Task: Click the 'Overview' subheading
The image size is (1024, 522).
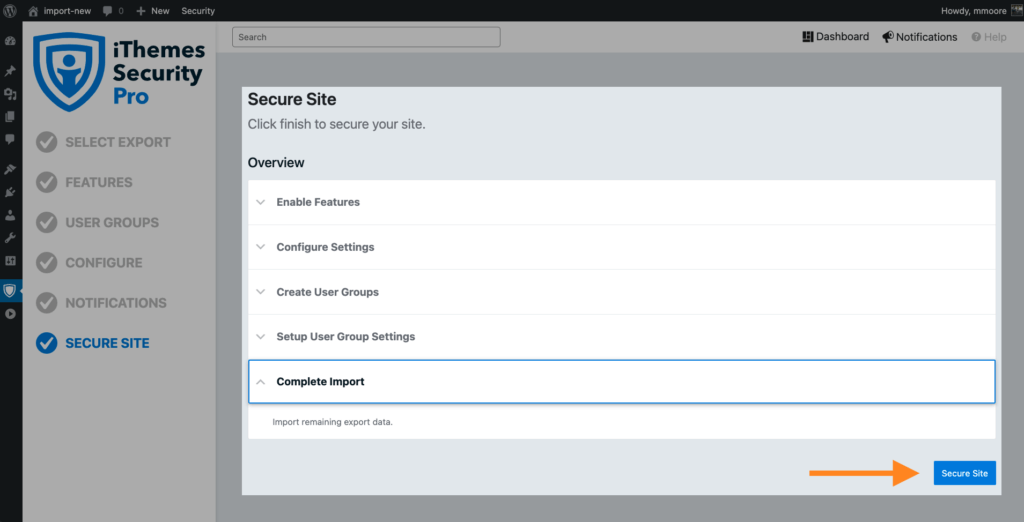Action: click(x=276, y=163)
